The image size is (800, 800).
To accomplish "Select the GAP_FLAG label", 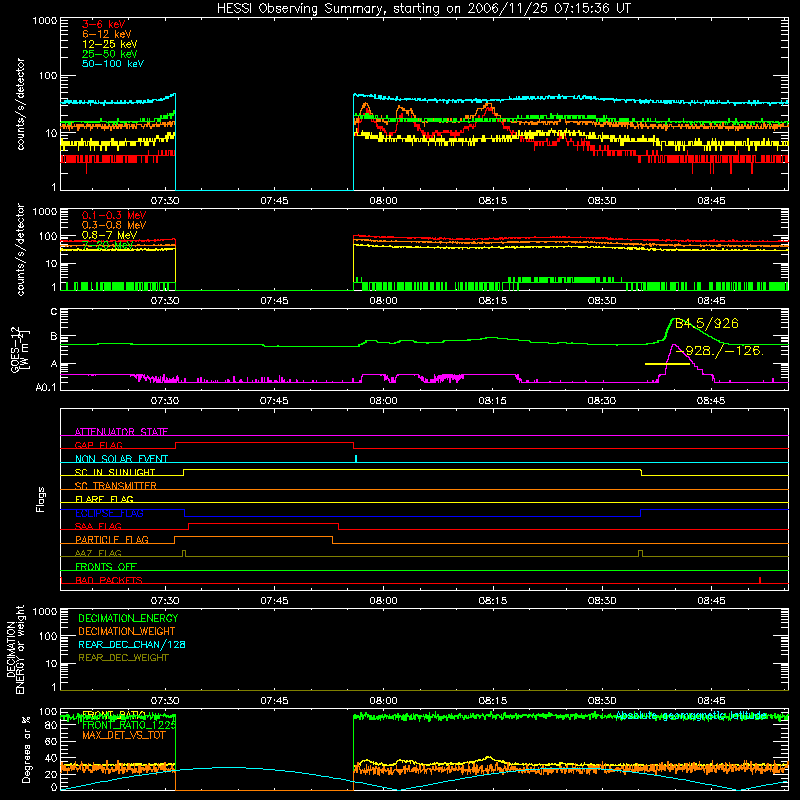I will (x=98, y=445).
